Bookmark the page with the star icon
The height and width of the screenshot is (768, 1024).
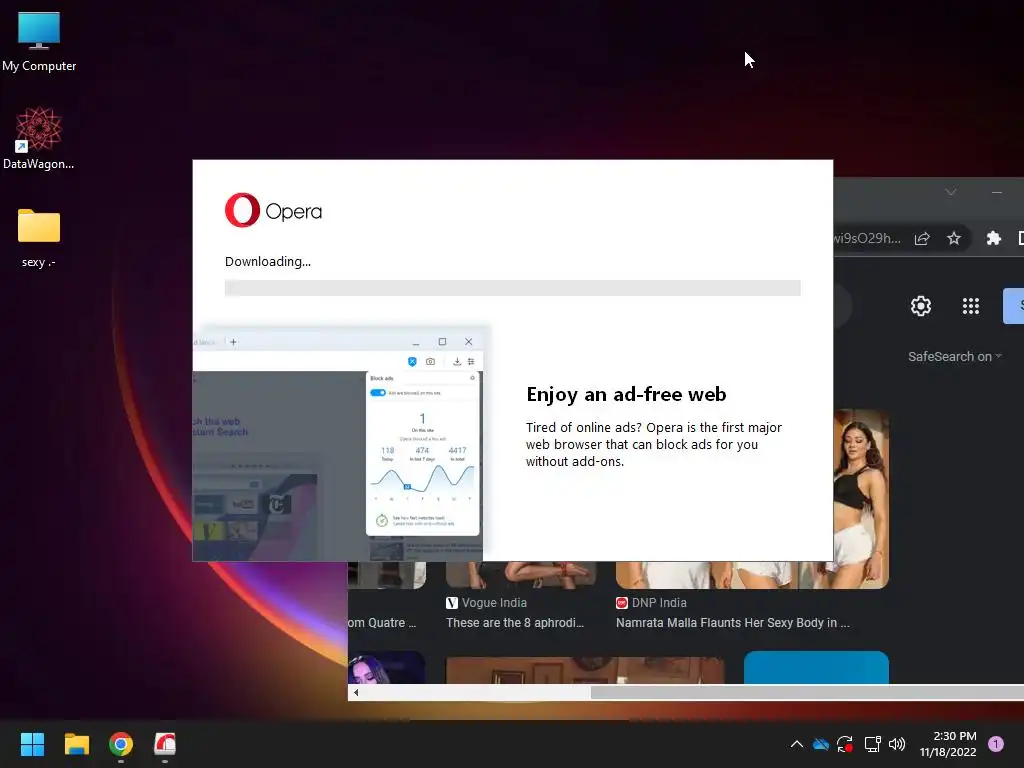[x=953, y=238]
